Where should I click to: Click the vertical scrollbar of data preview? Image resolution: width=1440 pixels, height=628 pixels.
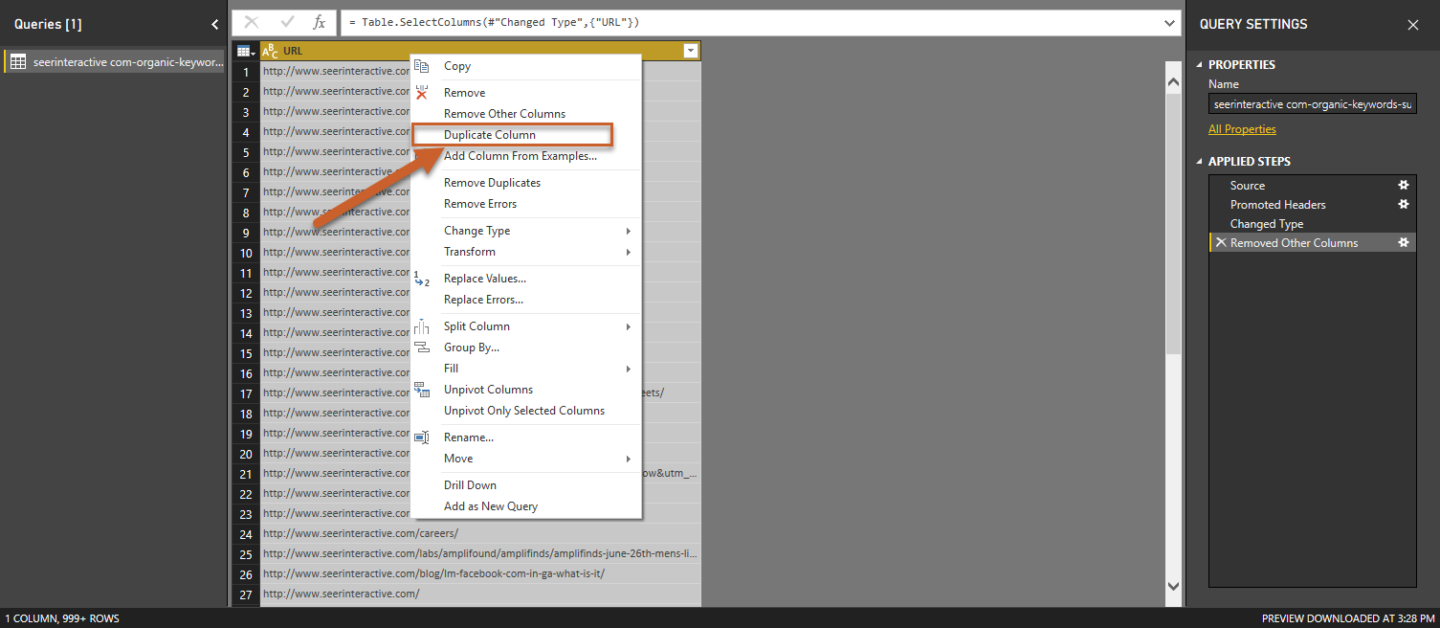(x=1173, y=300)
